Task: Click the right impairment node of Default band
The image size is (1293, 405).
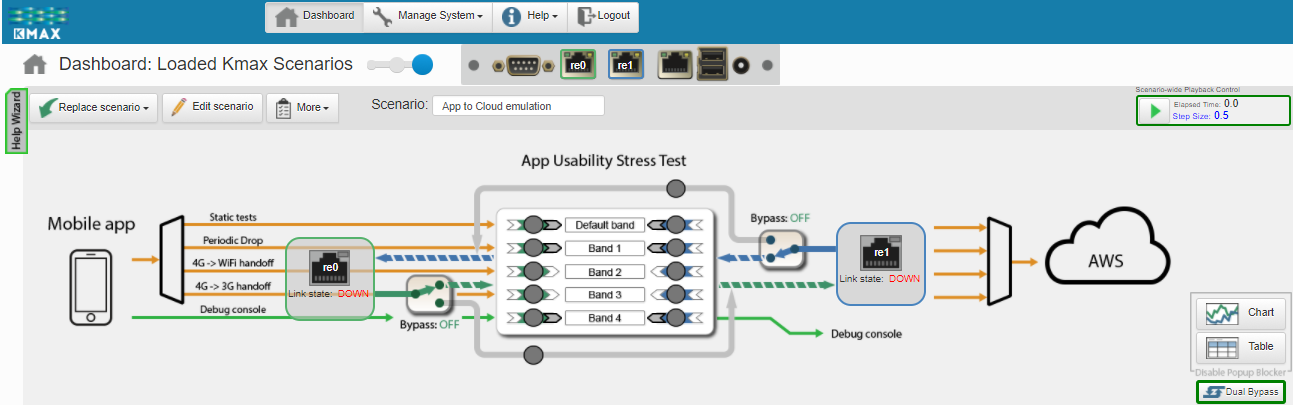Action: [x=676, y=225]
